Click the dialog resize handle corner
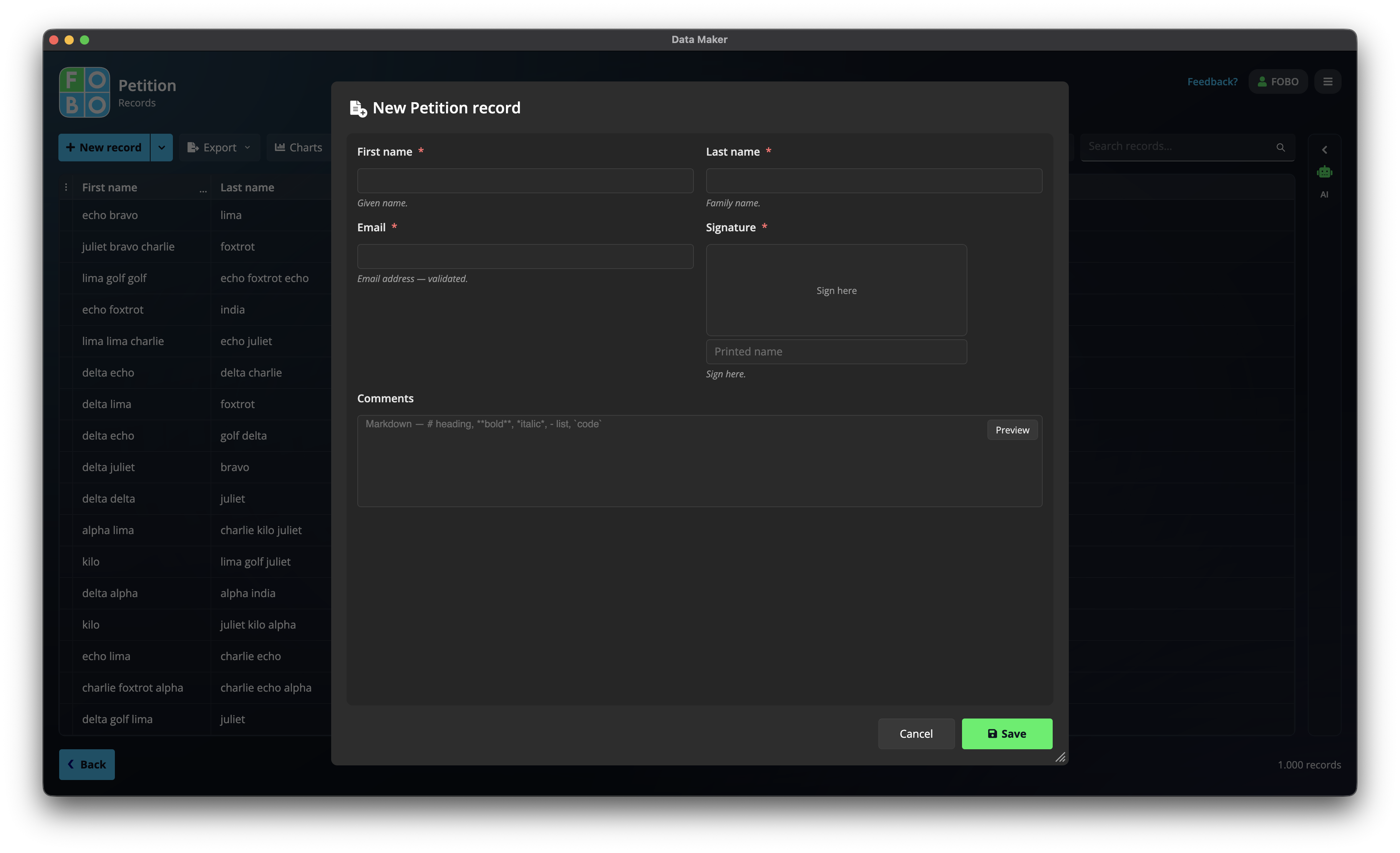Image resolution: width=1400 pixels, height=853 pixels. pyautogui.click(x=1060, y=757)
